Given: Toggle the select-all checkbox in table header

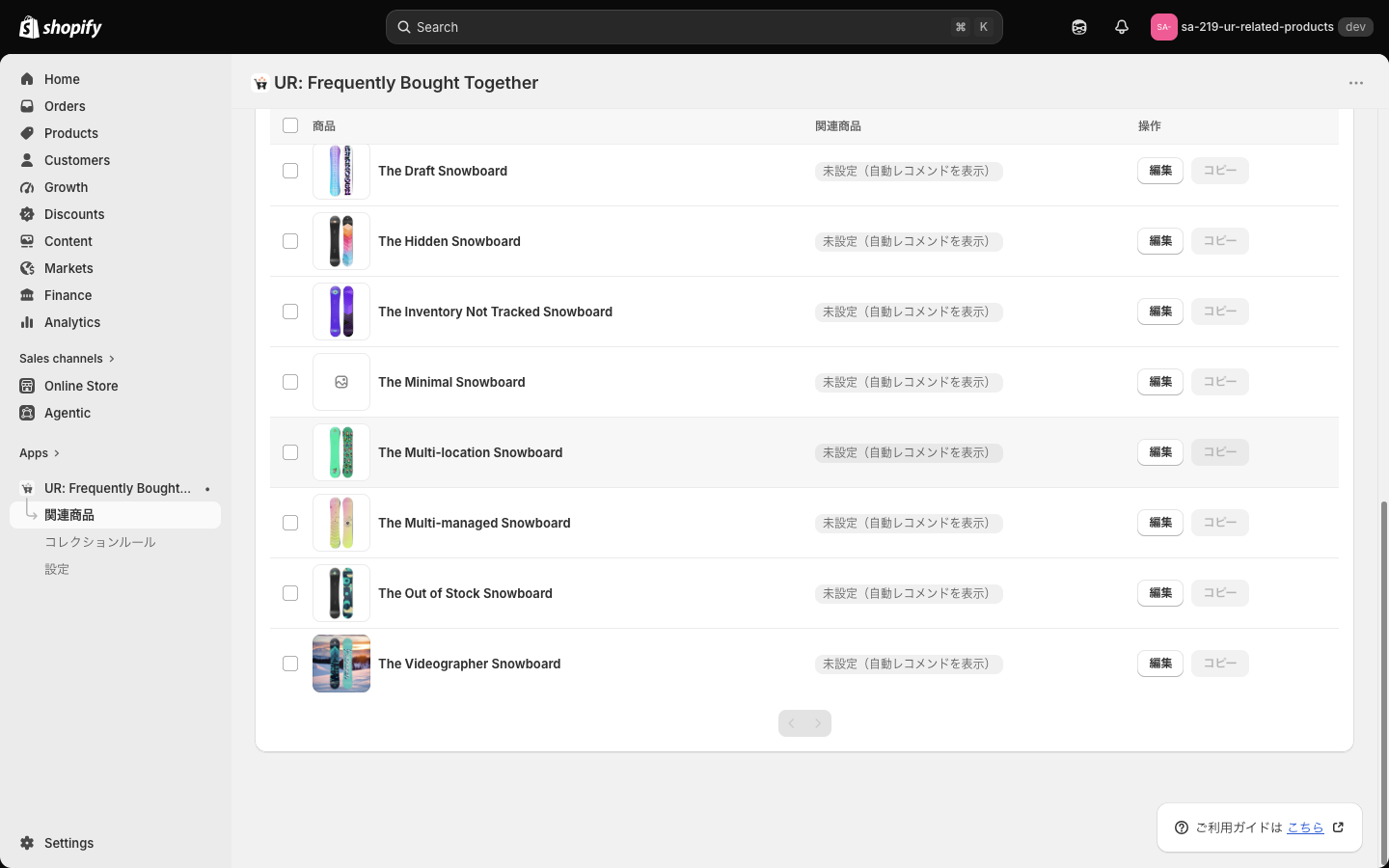Looking at the screenshot, I should (290, 125).
